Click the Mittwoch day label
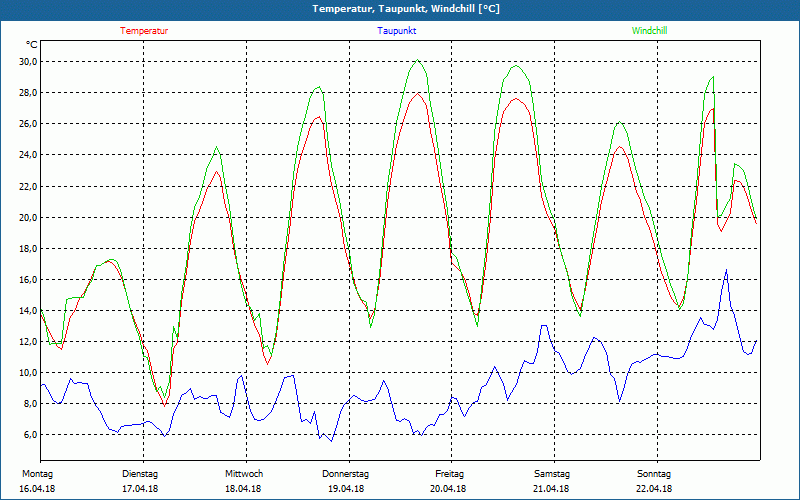 (x=244, y=474)
